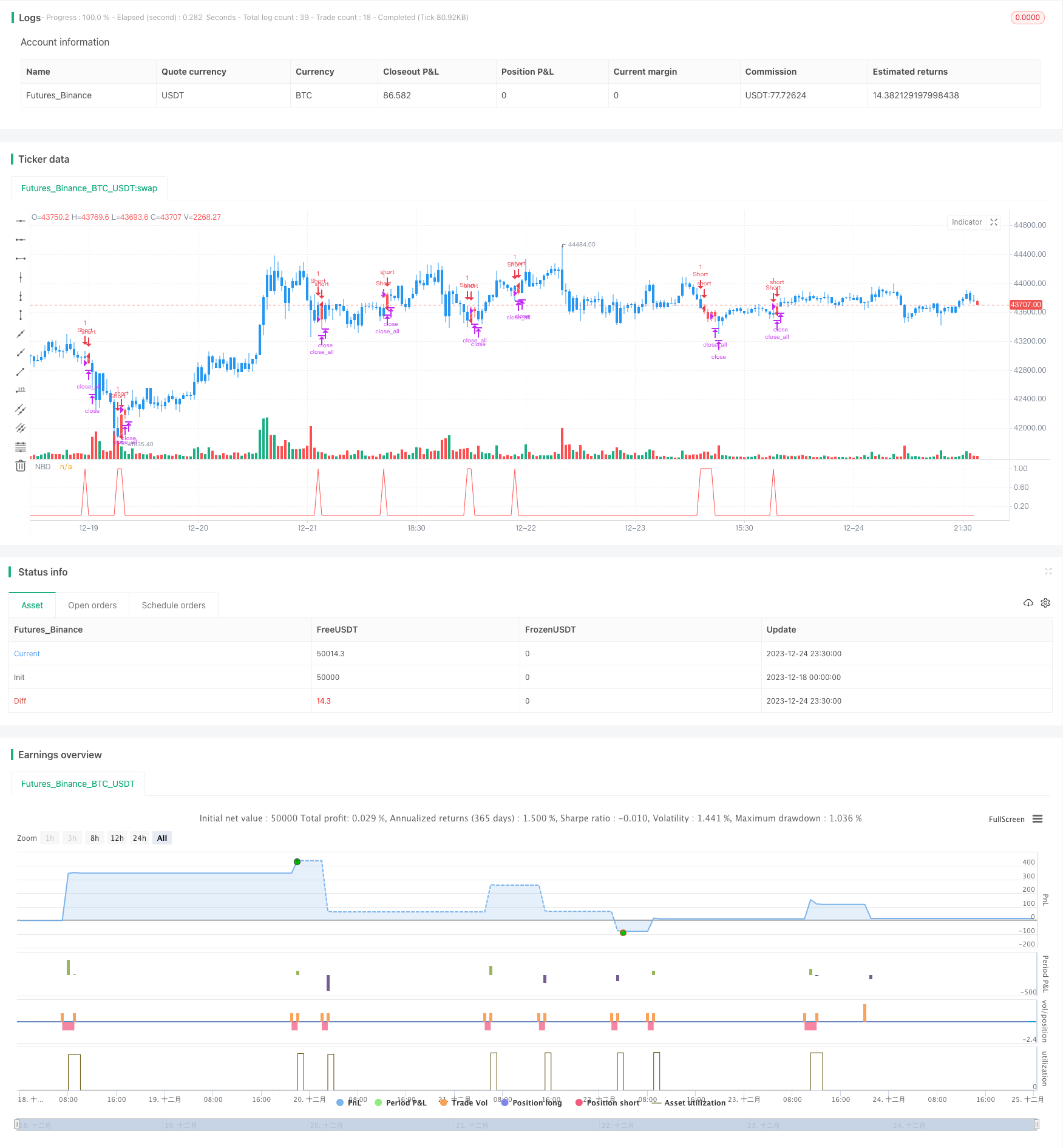The image size is (1063, 1148).
Task: Click the NBD indicator label
Action: pos(42,467)
